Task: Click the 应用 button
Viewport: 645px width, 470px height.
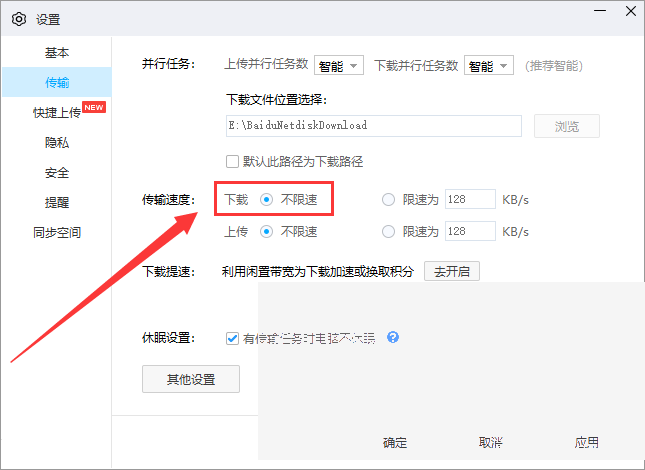Action: (586, 442)
